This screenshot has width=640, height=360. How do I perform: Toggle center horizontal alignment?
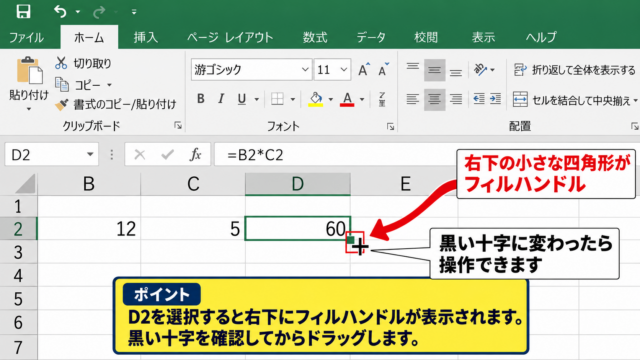(x=434, y=99)
